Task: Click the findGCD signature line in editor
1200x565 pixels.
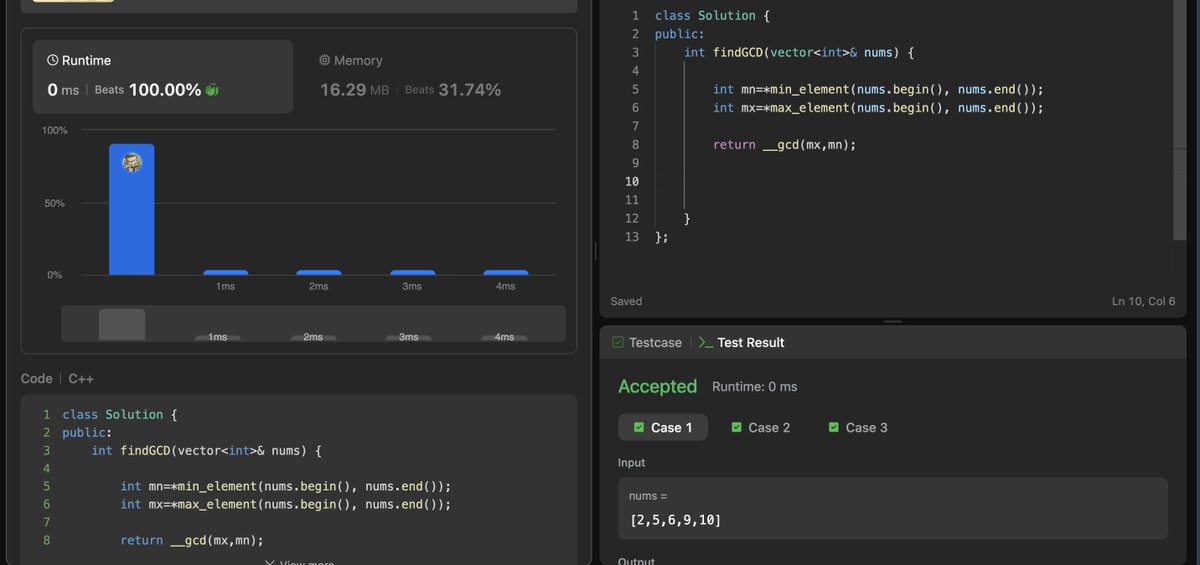Action: 799,53
